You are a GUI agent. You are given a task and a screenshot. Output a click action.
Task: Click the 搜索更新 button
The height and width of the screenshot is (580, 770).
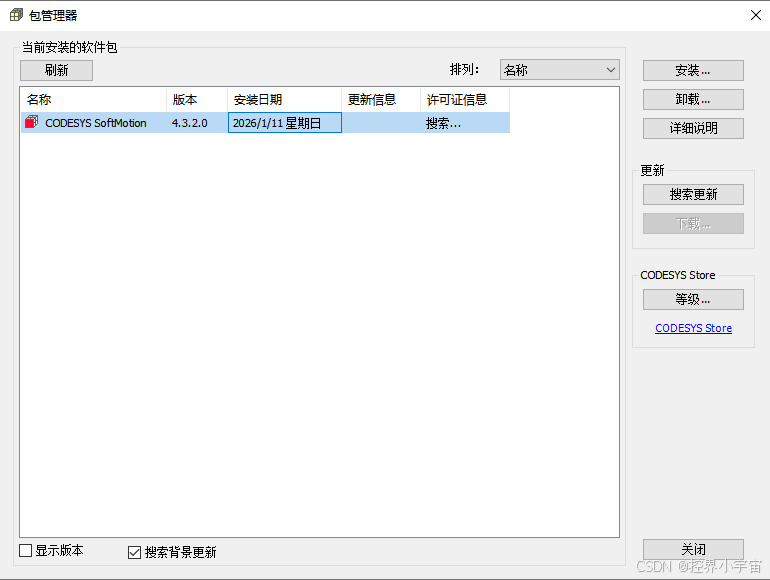pyautogui.click(x=693, y=194)
